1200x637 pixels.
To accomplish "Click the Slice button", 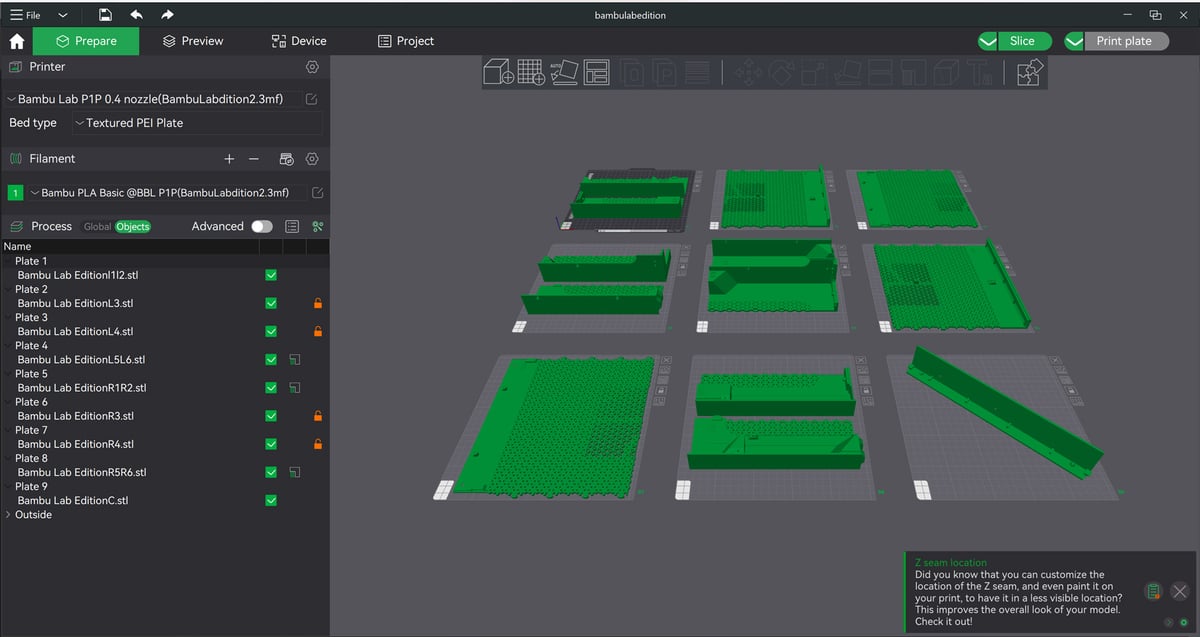I will coord(1022,41).
